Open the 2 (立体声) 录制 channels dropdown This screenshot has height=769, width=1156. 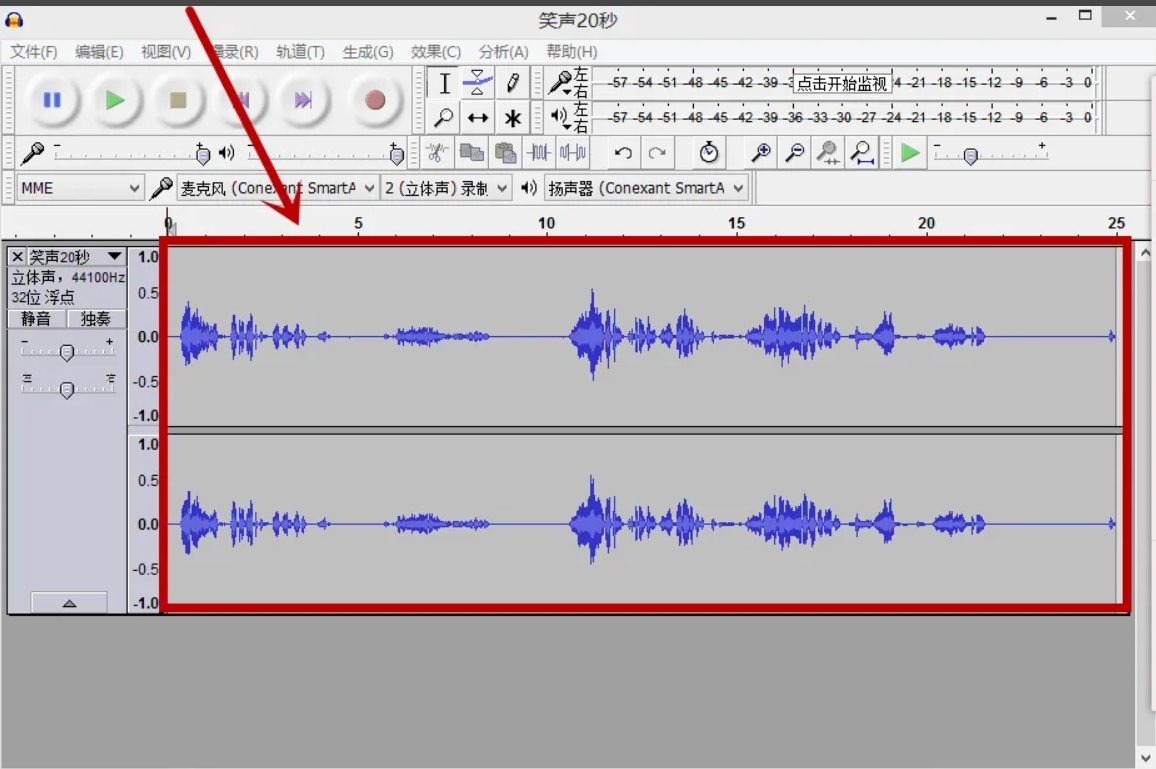point(446,188)
